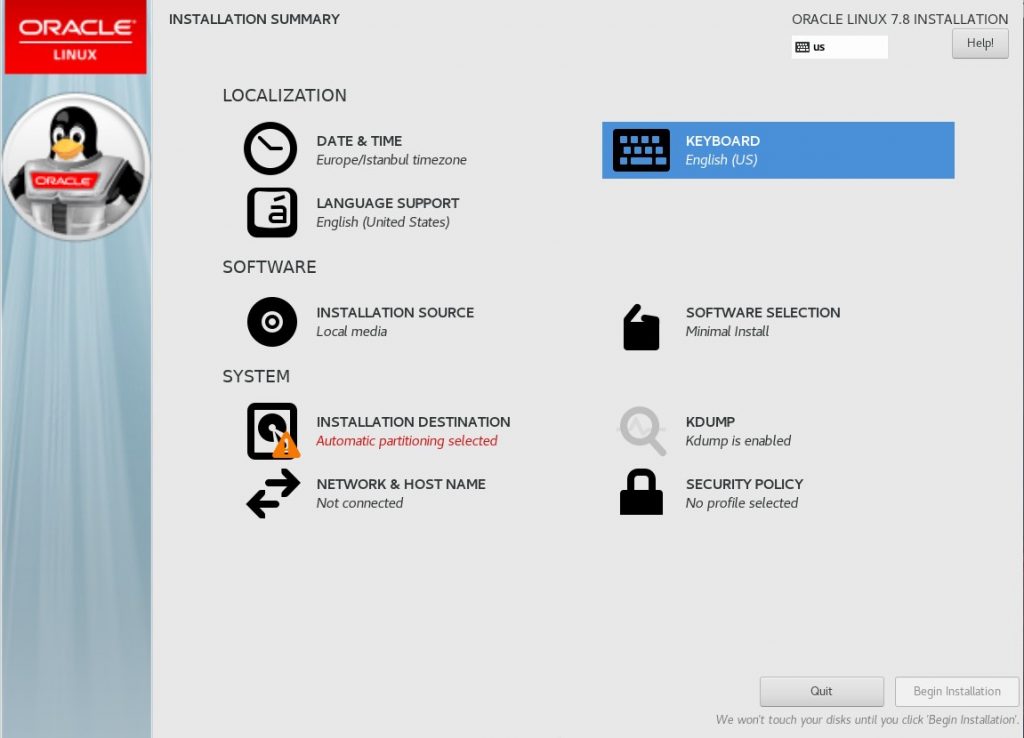Open 'SOFTWARE SELECTION' label
Image resolution: width=1024 pixels, height=738 pixels.
(763, 313)
